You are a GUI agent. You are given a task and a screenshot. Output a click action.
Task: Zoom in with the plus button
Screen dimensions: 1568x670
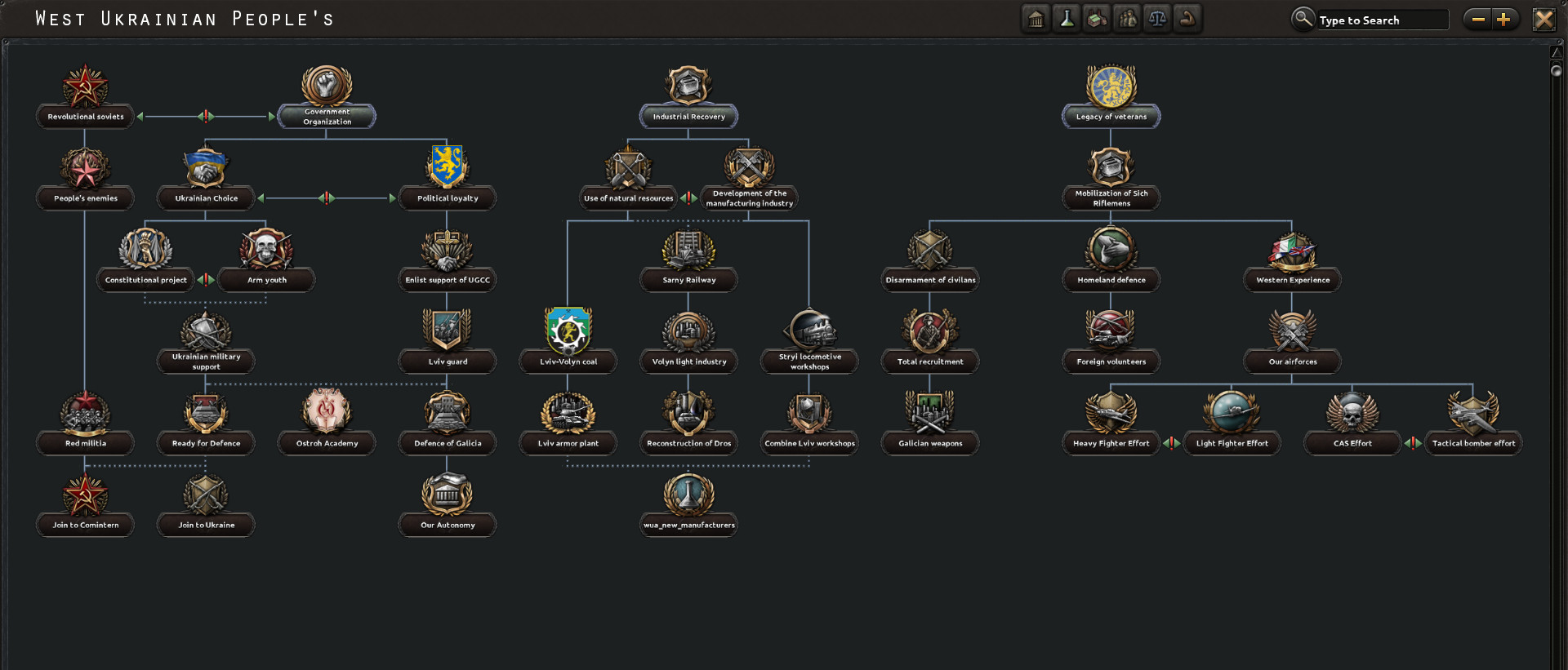tap(1503, 19)
